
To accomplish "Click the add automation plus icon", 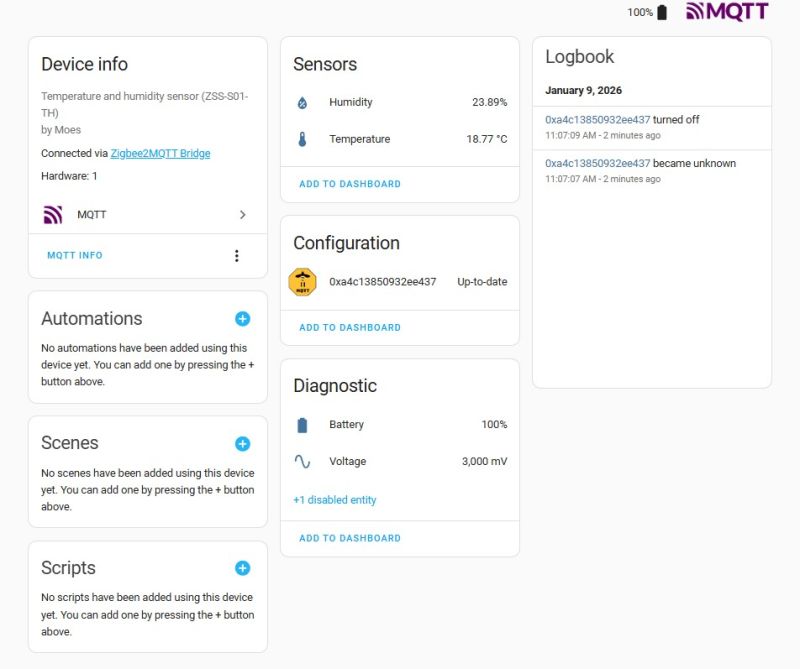I will 242,319.
